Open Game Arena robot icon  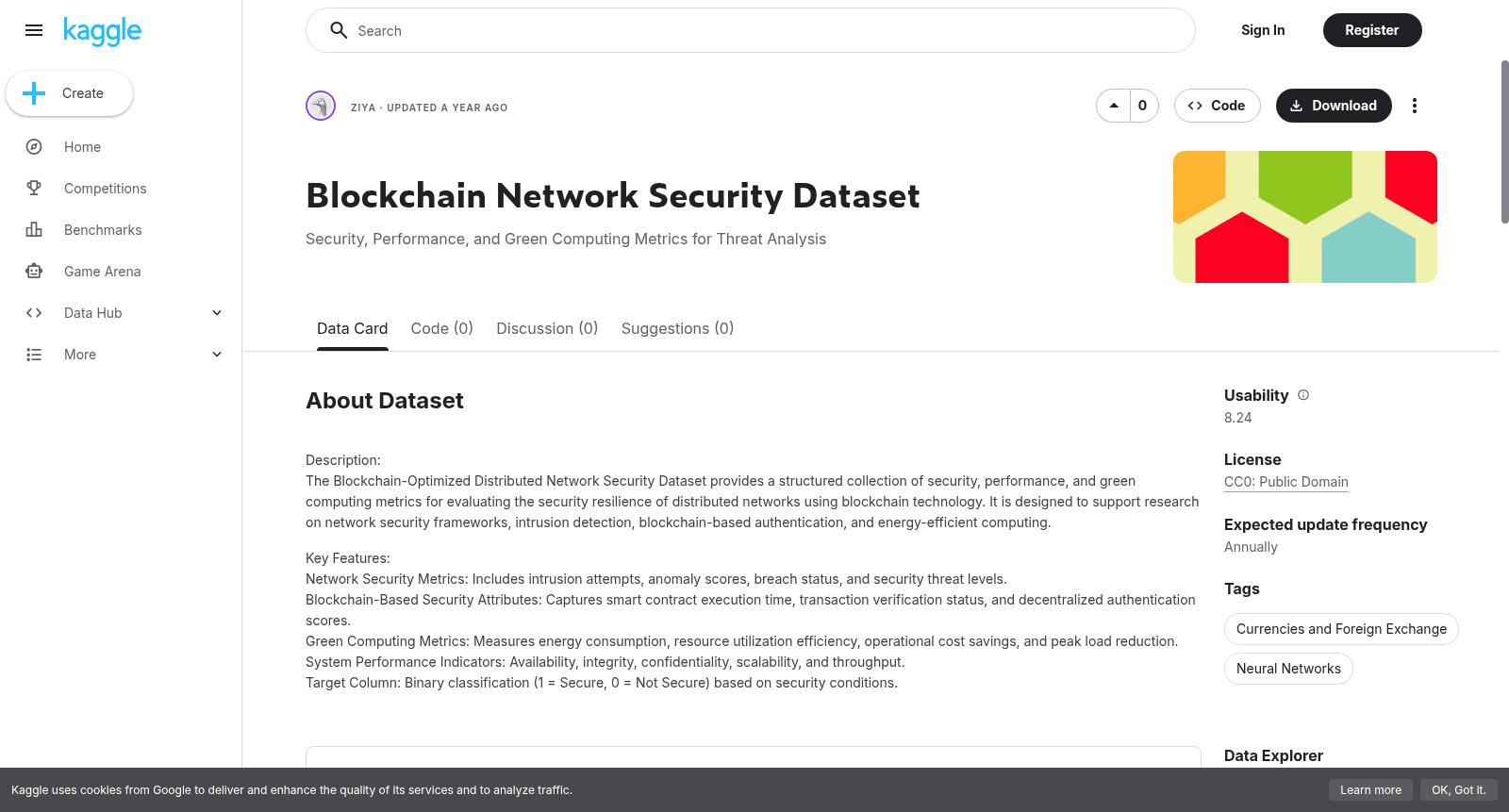[x=34, y=272]
